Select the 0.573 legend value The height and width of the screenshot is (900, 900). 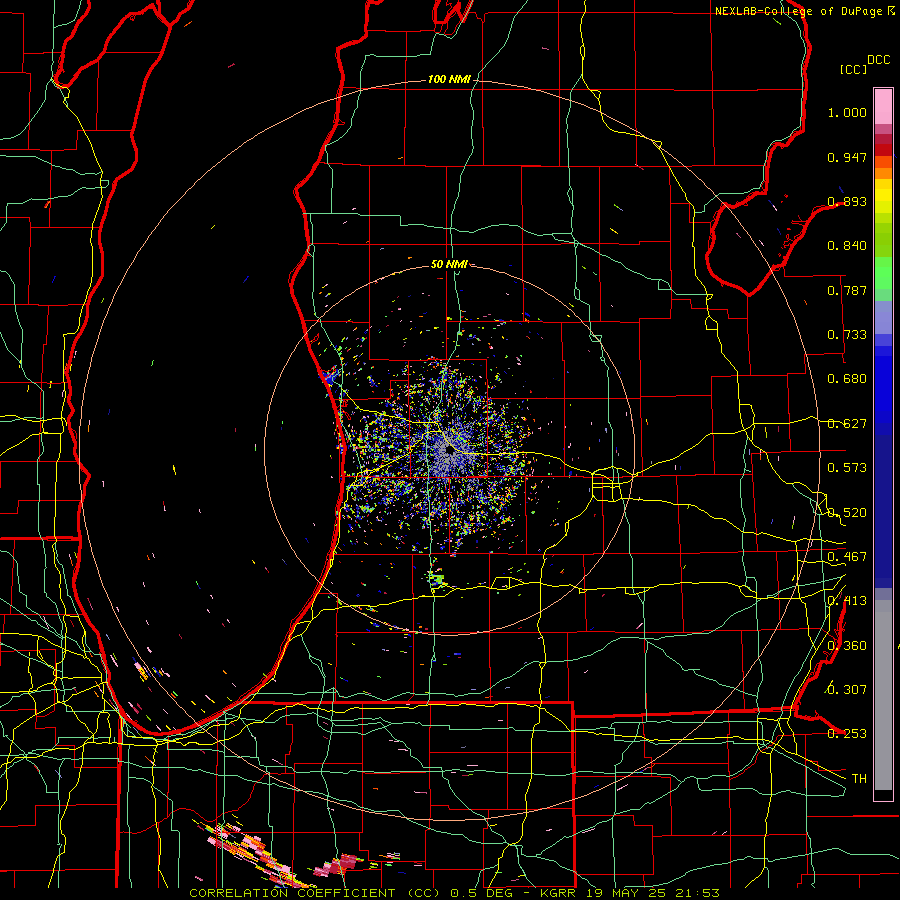pos(847,468)
